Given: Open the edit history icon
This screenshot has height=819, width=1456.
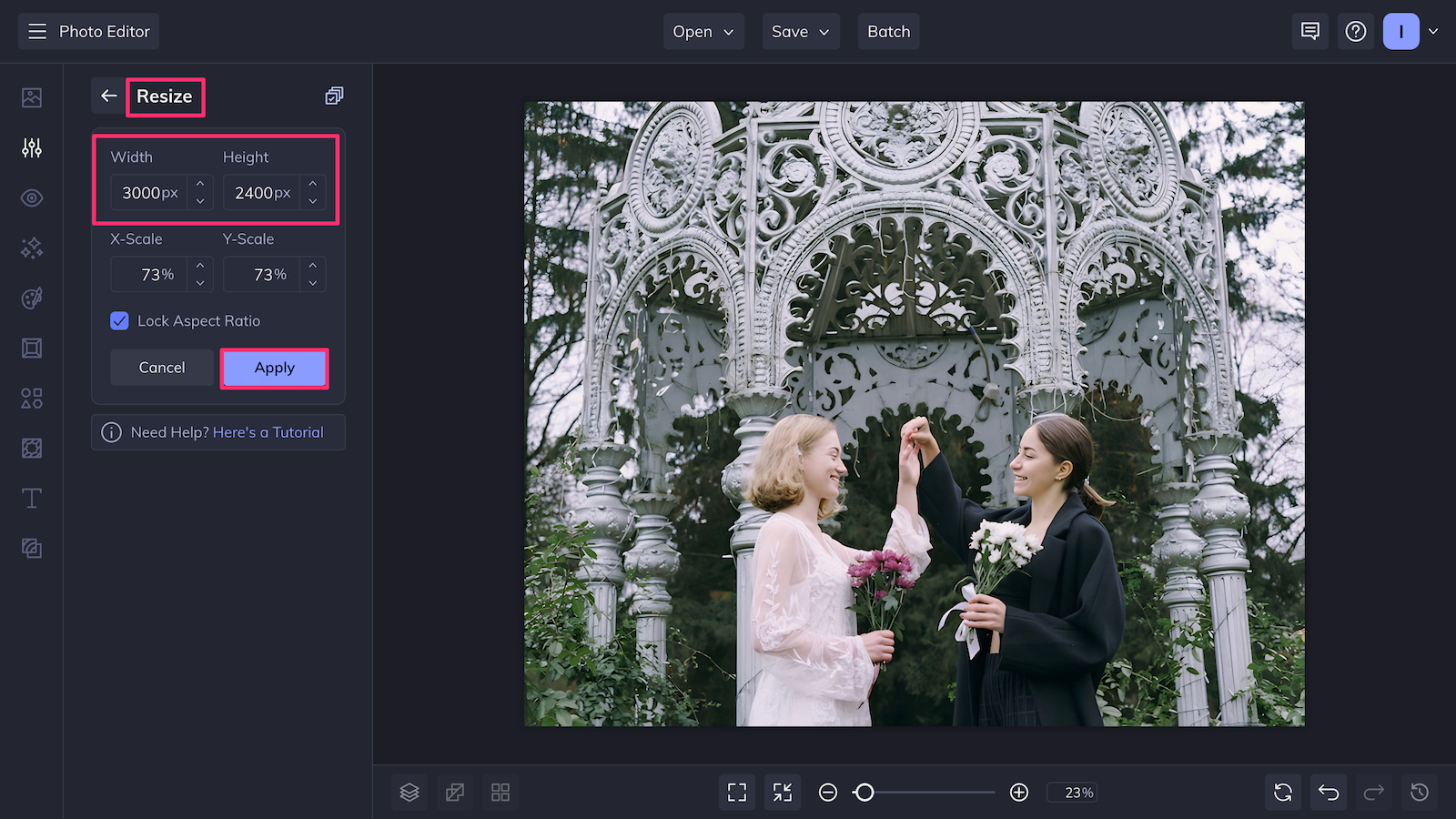Looking at the screenshot, I should (1419, 792).
